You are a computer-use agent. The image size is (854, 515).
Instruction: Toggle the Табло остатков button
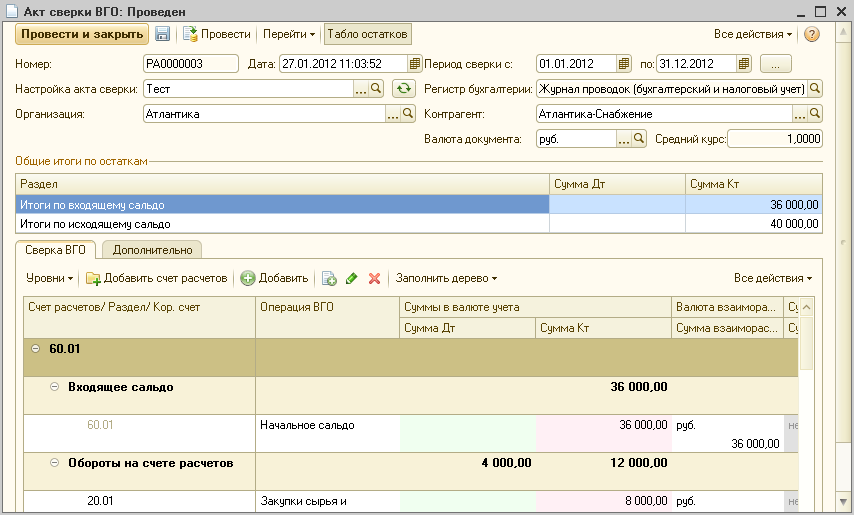pos(367,34)
